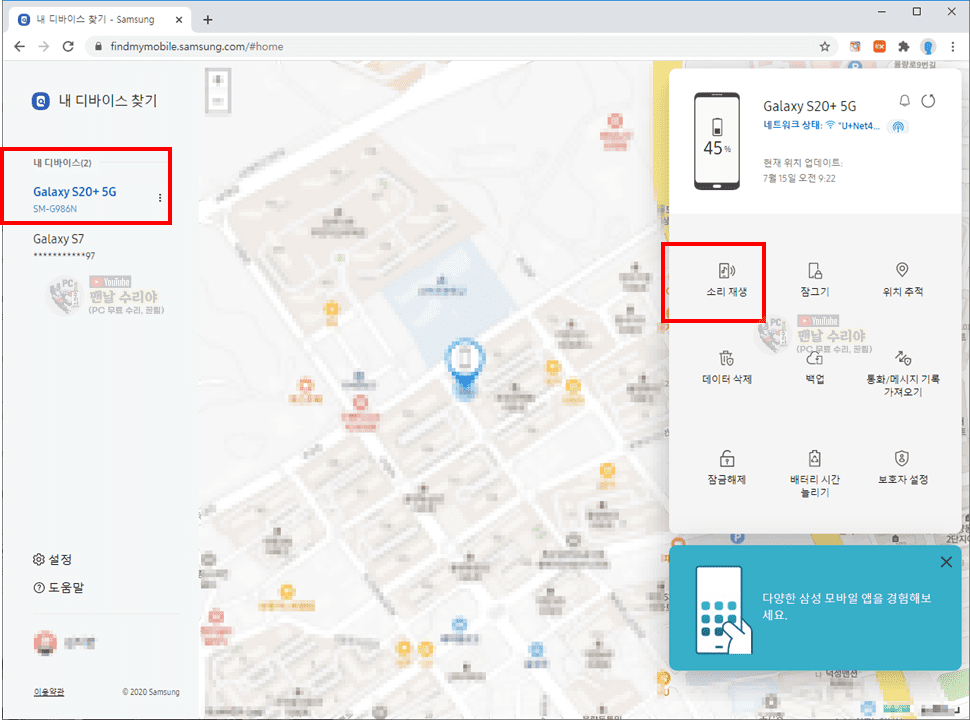The image size is (970, 720).
Task: Click the orange extension icon in toolbar
Action: tap(879, 46)
